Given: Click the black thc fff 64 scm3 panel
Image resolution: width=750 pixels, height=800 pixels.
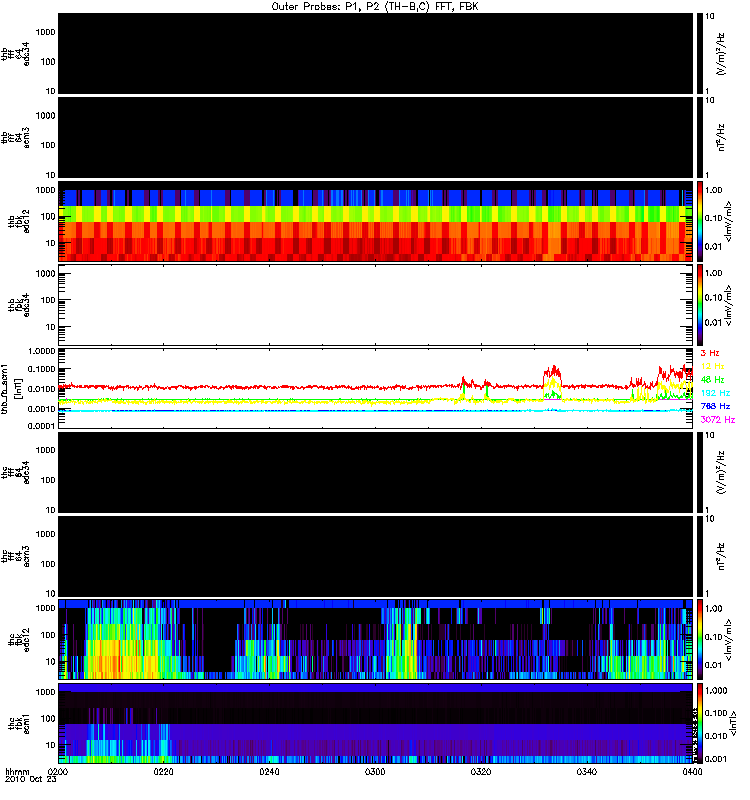Looking at the screenshot, I should [x=376, y=556].
